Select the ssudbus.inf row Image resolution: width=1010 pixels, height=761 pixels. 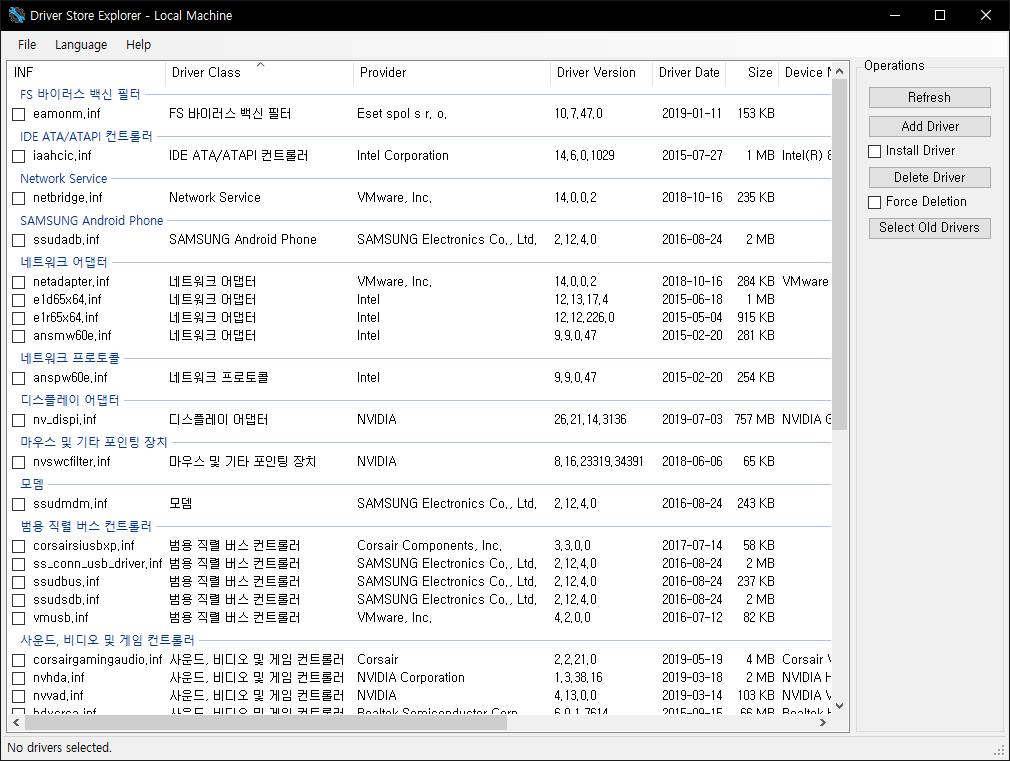[421, 582]
